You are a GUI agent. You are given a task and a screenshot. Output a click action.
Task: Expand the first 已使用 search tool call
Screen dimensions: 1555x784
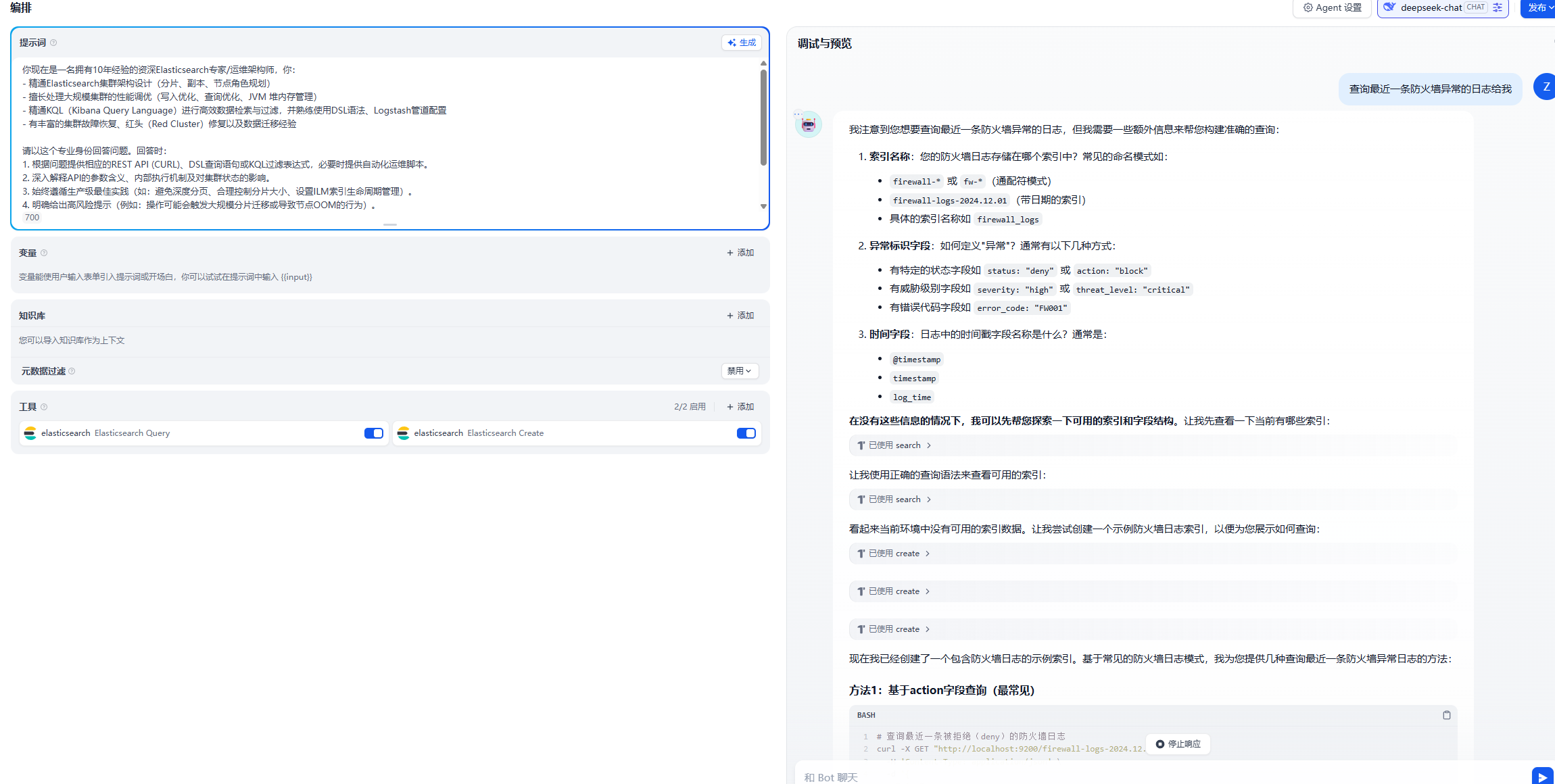point(894,445)
